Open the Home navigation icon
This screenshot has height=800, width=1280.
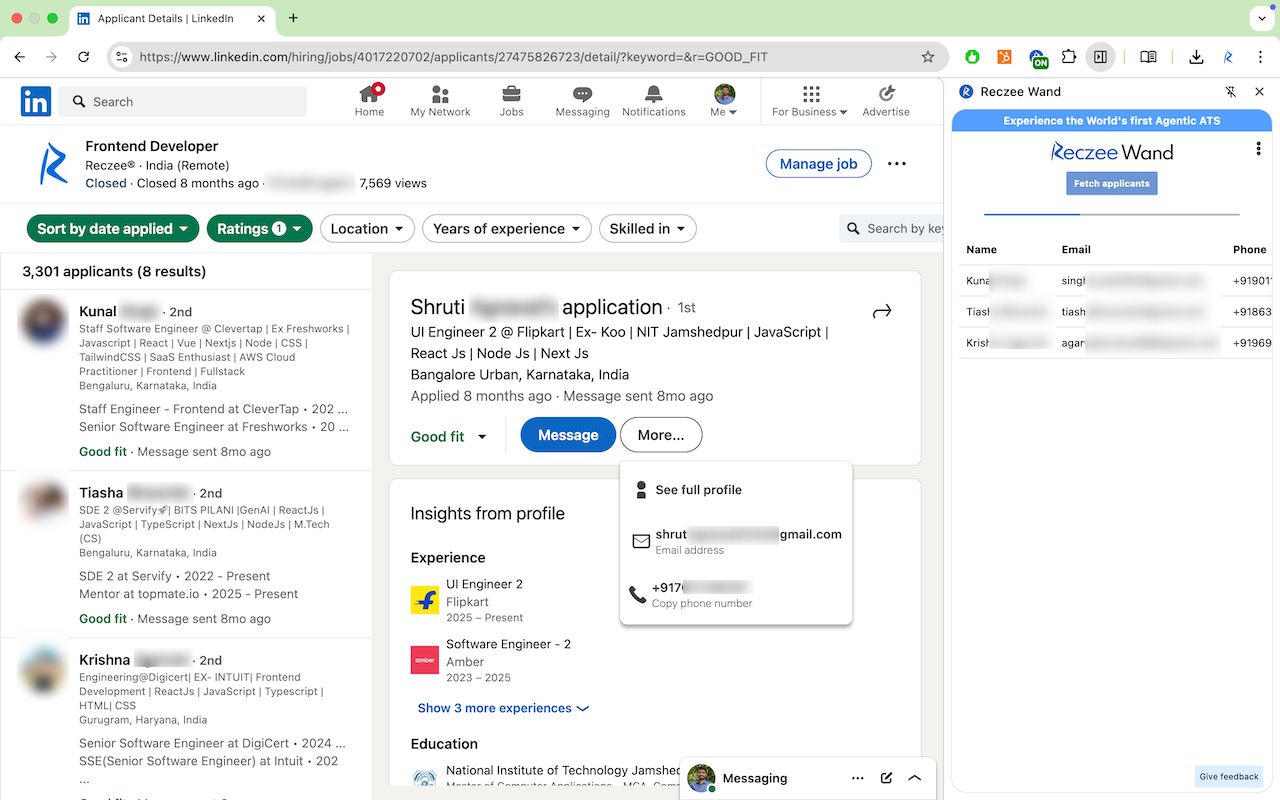pos(369,101)
